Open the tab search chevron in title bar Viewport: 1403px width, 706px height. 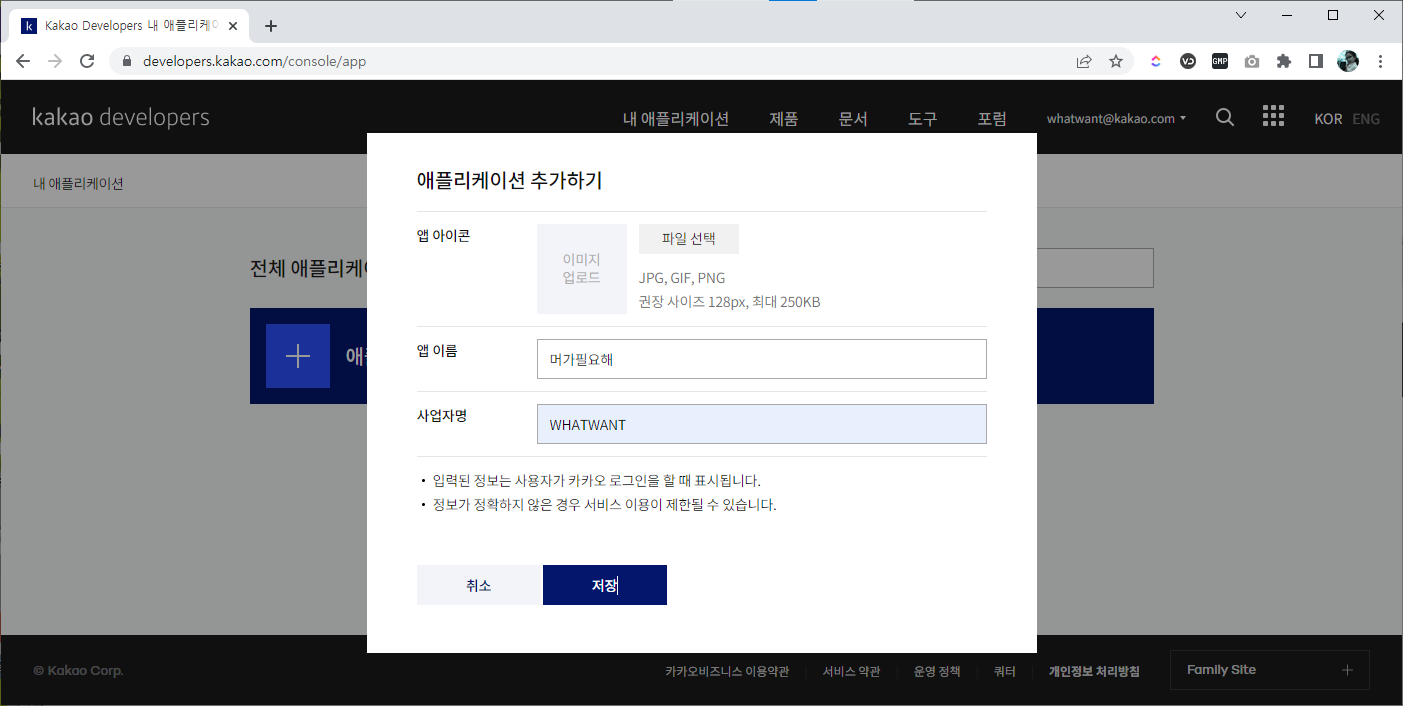point(1241,15)
